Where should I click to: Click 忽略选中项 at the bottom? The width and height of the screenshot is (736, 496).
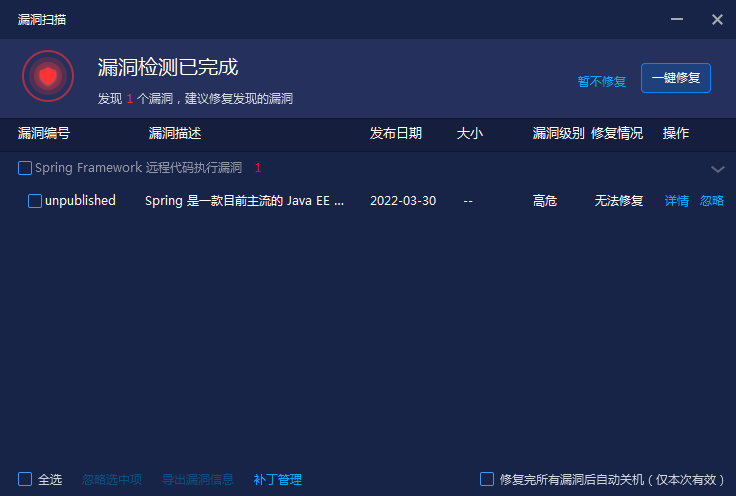point(112,480)
